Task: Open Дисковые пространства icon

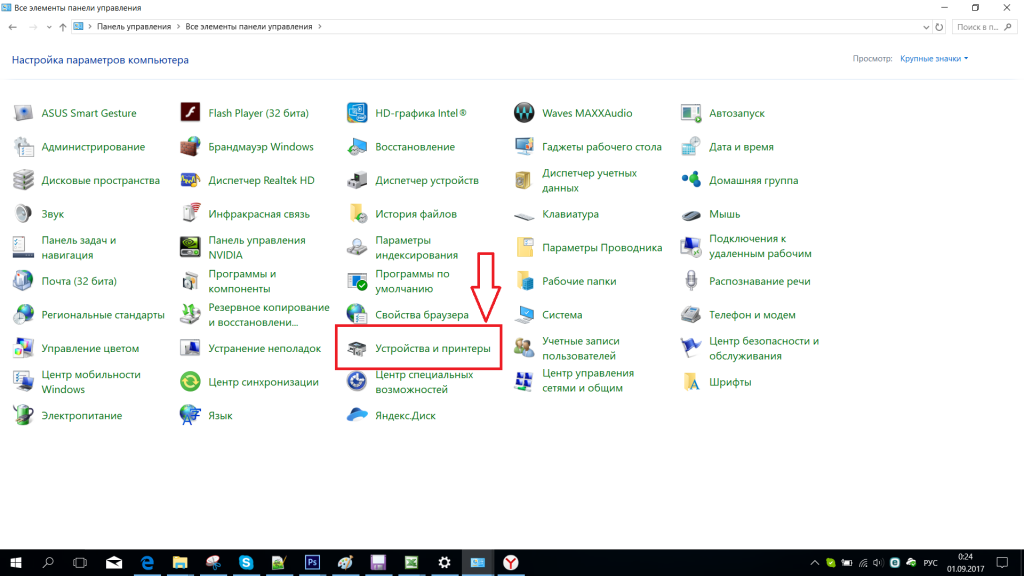Action: [24, 180]
